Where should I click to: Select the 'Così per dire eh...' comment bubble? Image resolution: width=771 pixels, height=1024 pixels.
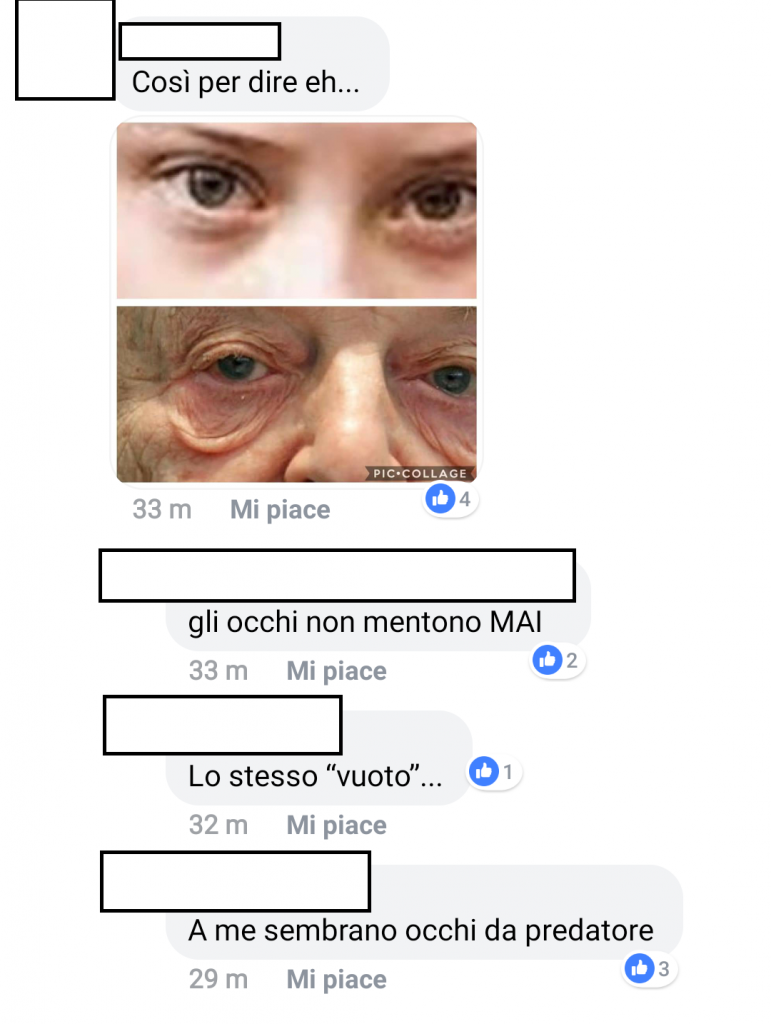click(252, 64)
